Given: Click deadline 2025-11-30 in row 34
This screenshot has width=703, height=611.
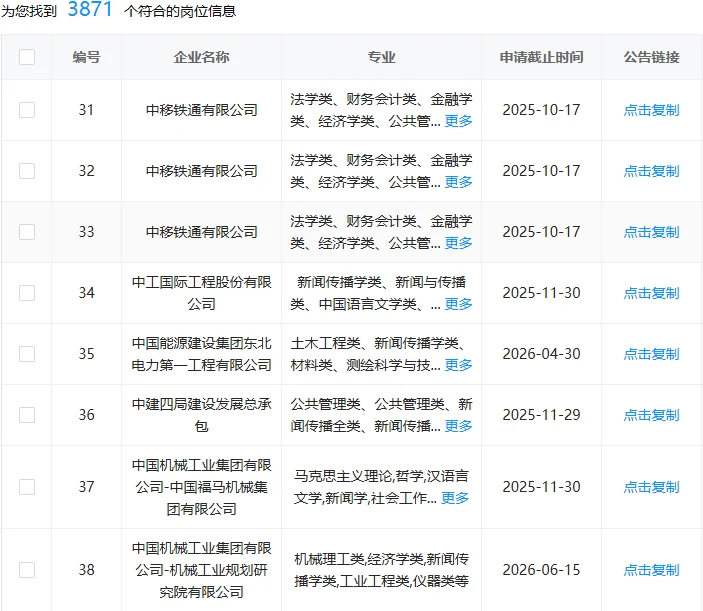Looking at the screenshot, I should click(x=542, y=293).
